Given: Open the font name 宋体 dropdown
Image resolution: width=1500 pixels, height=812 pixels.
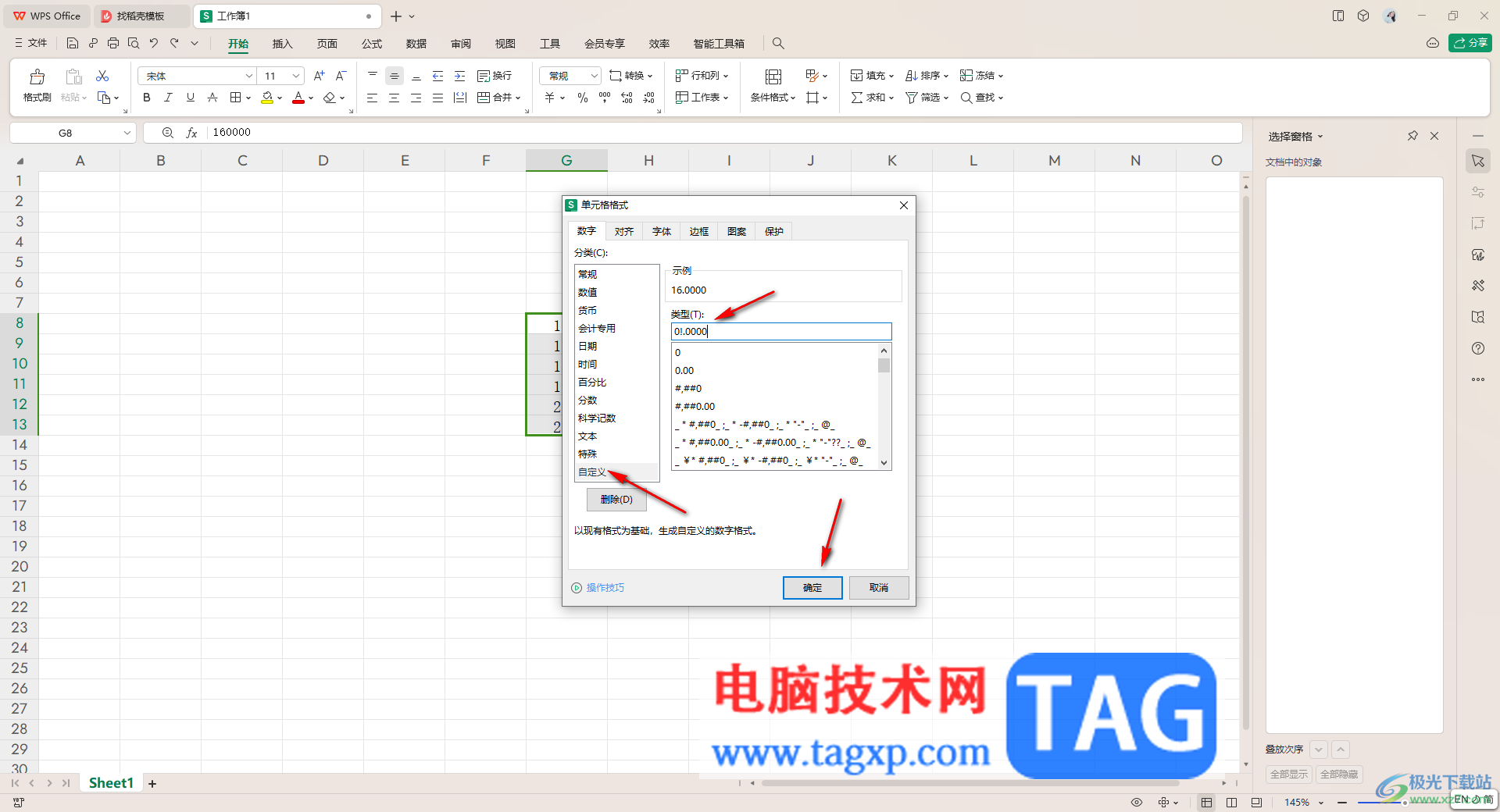Looking at the screenshot, I should click(x=249, y=76).
